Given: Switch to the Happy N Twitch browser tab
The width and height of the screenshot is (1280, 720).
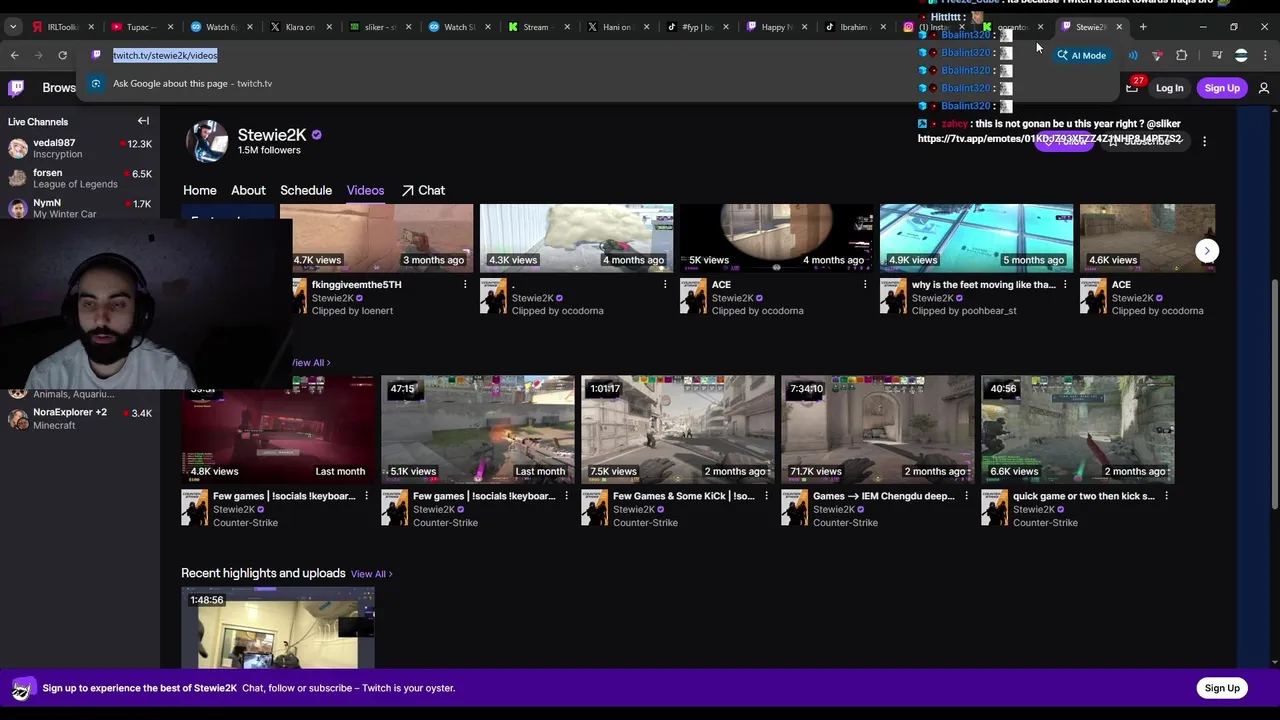Looking at the screenshot, I should (x=775, y=27).
